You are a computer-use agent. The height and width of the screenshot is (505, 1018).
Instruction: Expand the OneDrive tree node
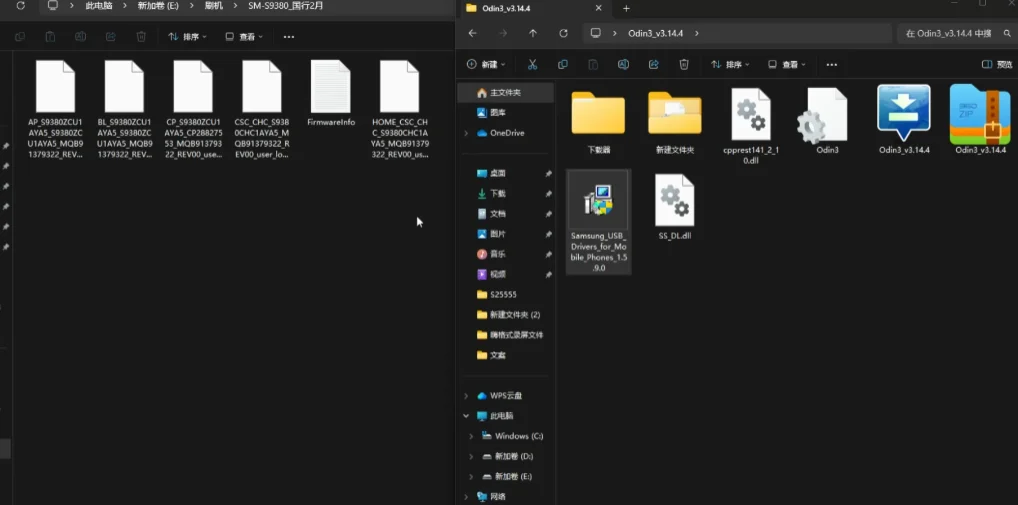point(466,133)
